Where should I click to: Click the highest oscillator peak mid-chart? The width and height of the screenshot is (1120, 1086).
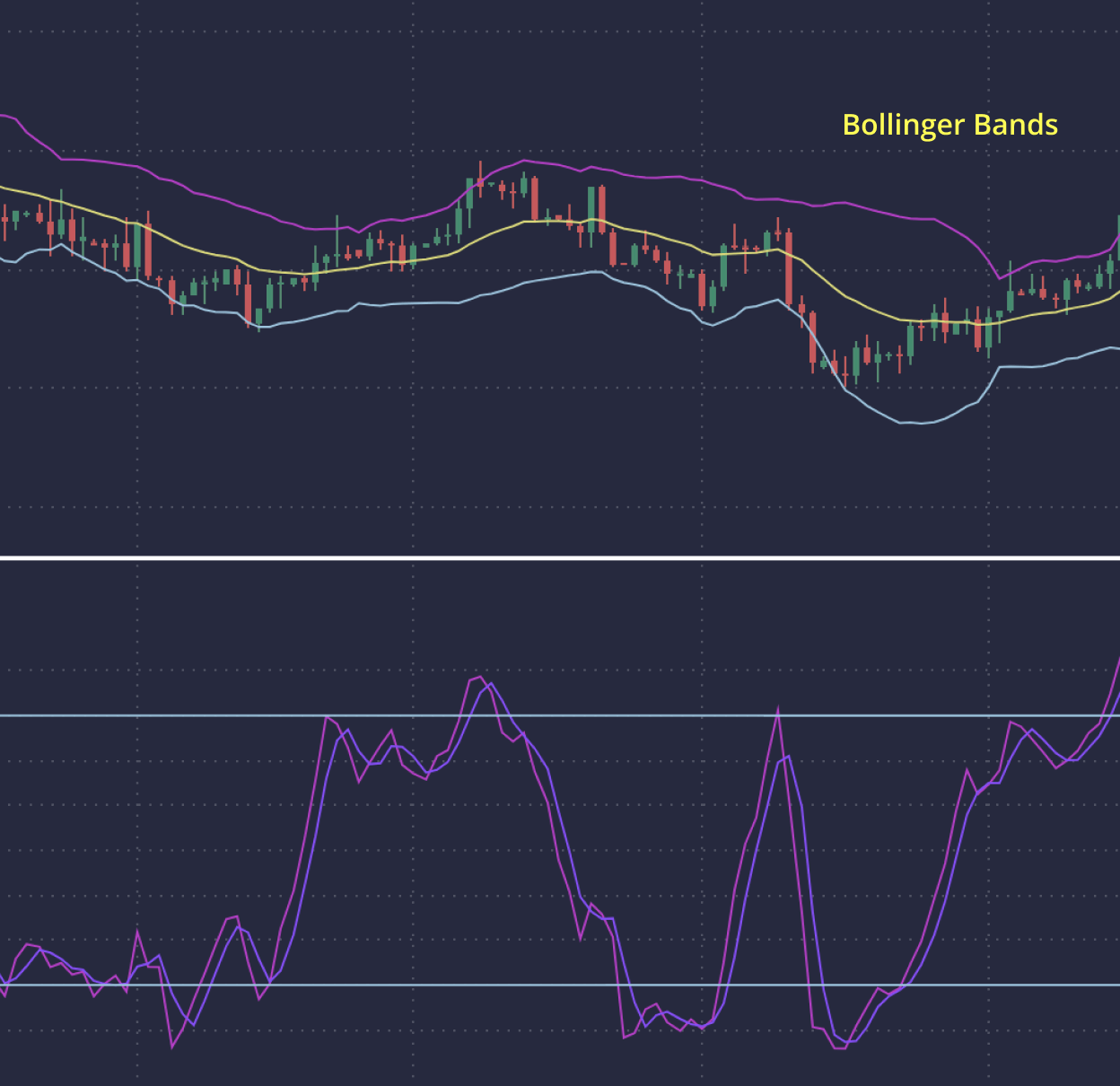[479, 678]
